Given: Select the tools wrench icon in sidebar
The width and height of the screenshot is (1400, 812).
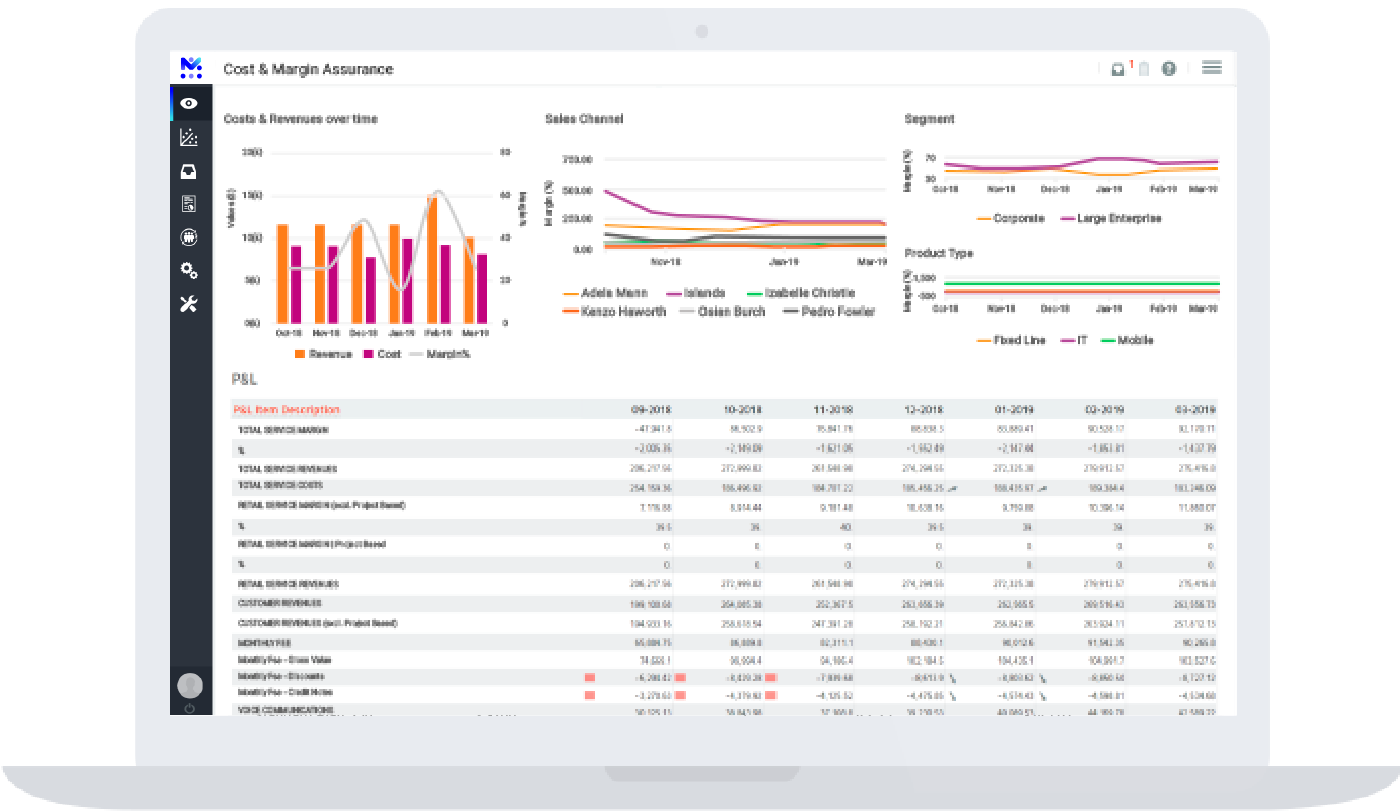Looking at the screenshot, I should click(x=189, y=303).
